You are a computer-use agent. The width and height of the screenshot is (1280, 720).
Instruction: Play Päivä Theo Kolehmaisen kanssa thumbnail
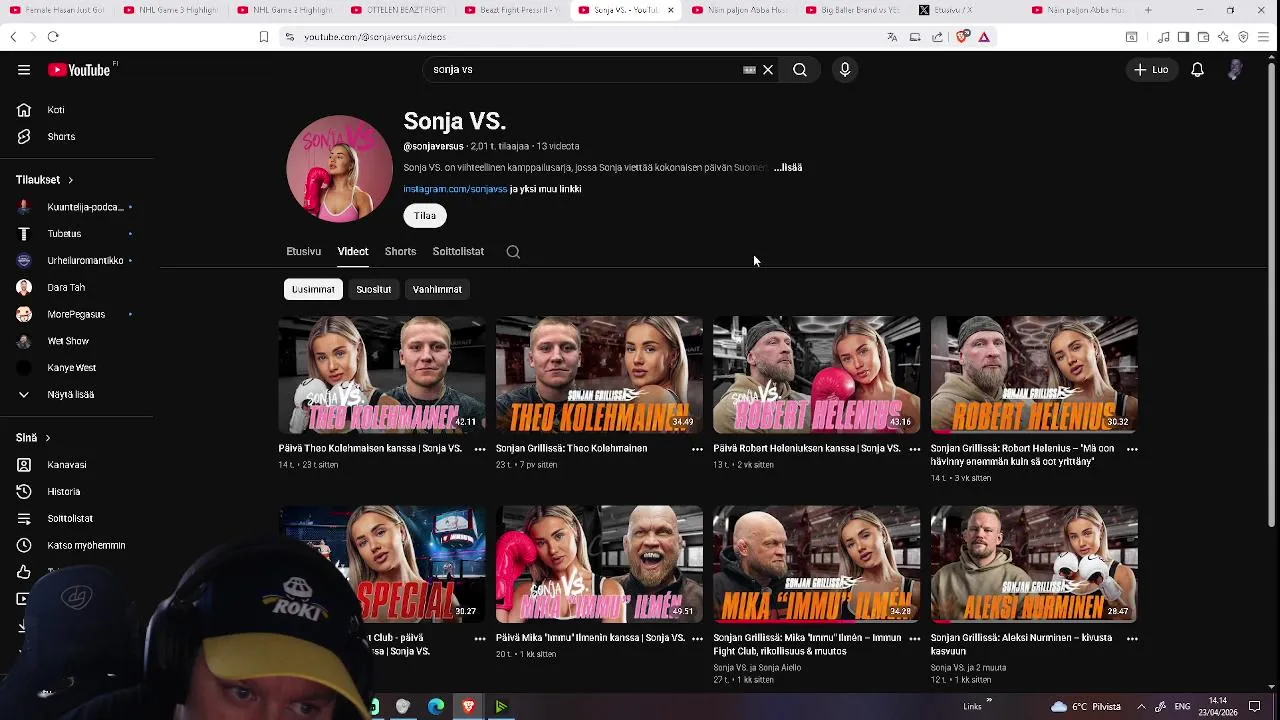[x=382, y=375]
